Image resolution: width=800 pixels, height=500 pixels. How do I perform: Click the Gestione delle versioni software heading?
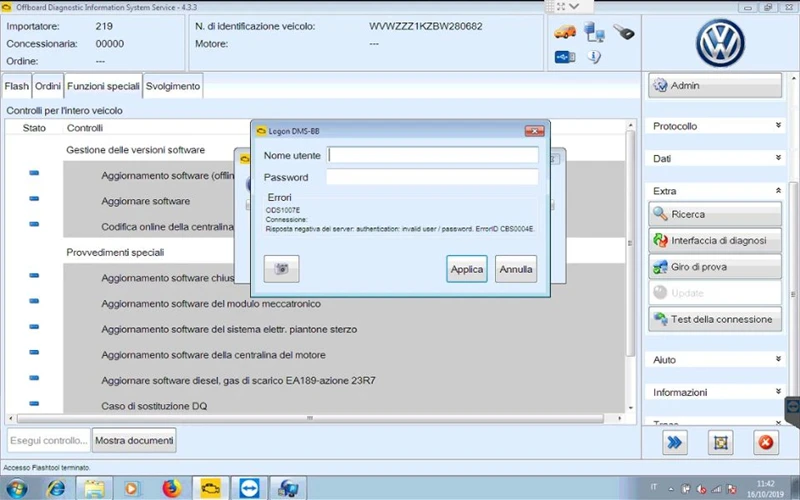coord(135,150)
